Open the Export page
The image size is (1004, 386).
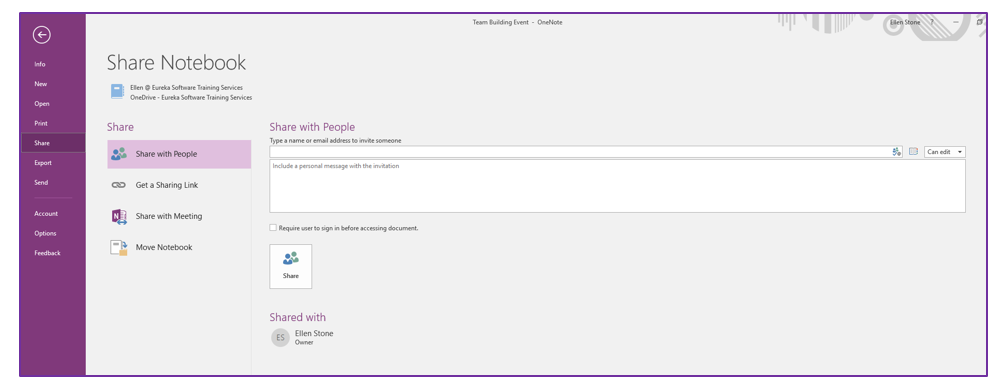click(43, 163)
